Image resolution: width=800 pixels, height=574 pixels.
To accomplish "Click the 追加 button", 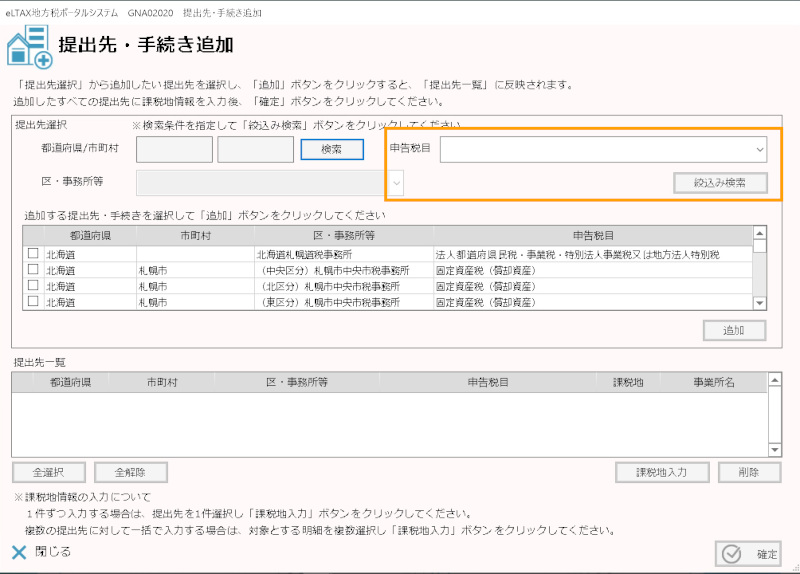I will point(734,330).
